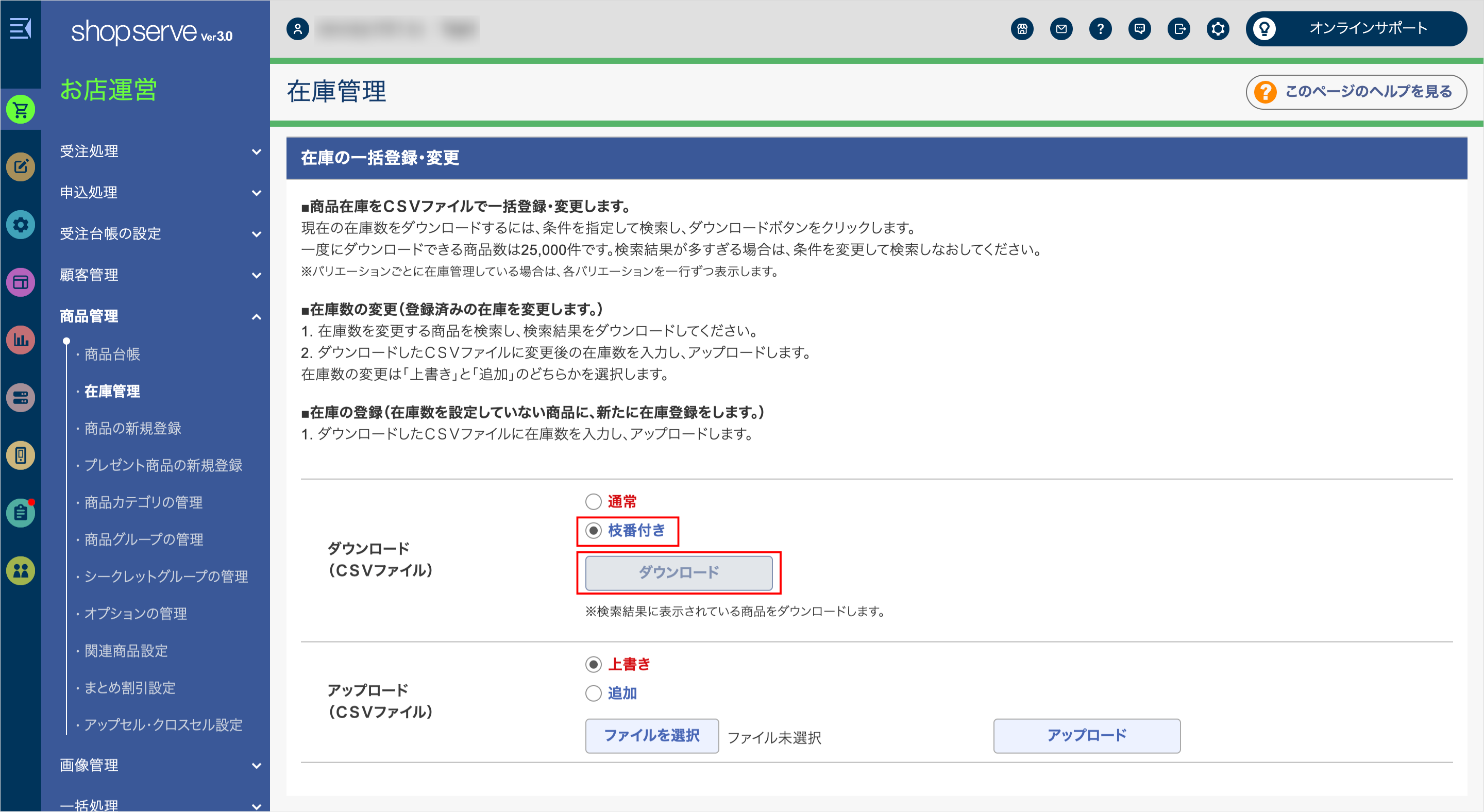Open 商品台帳 in the sidebar menu
The width and height of the screenshot is (1484, 812).
pos(112,354)
